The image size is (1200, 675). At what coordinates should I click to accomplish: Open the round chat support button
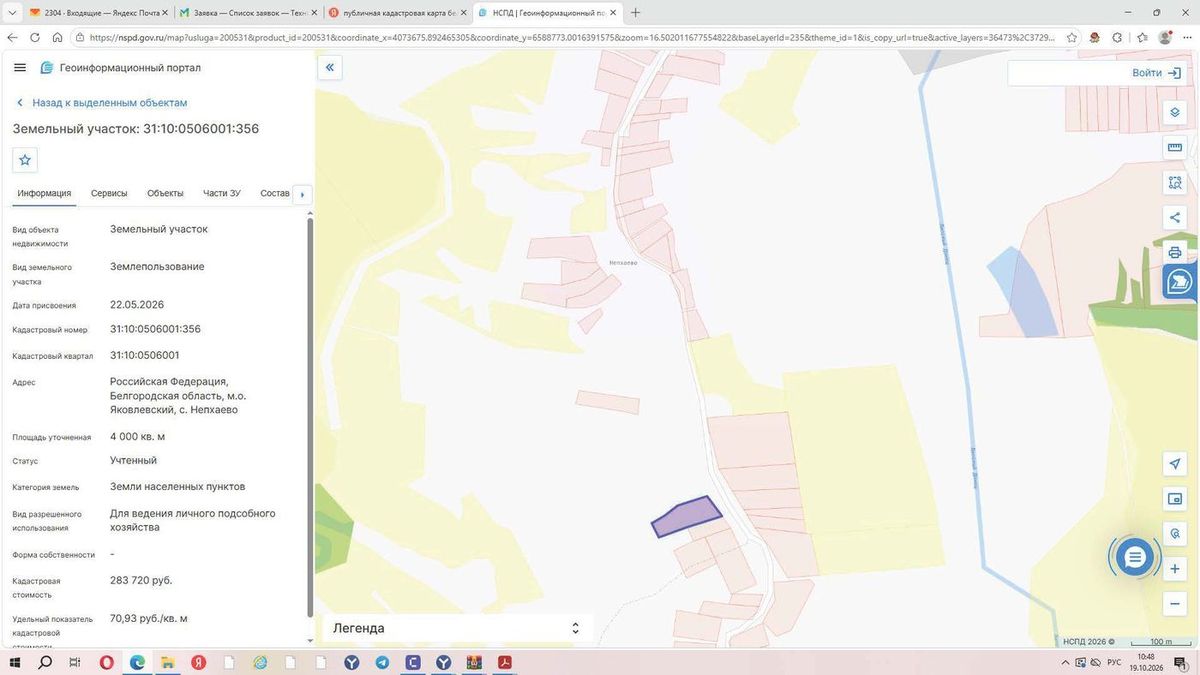coord(1134,557)
